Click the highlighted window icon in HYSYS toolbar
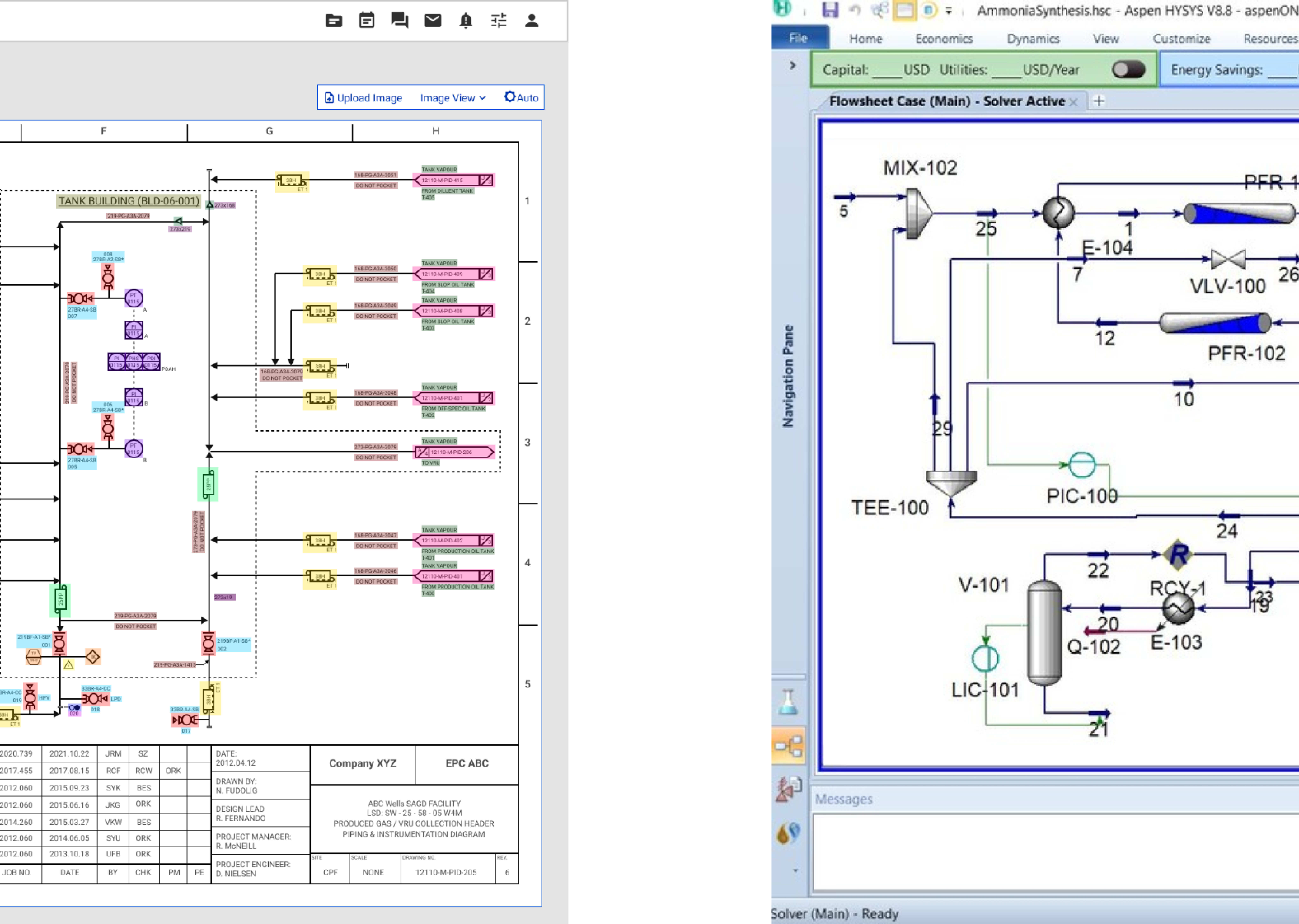 coord(904,10)
